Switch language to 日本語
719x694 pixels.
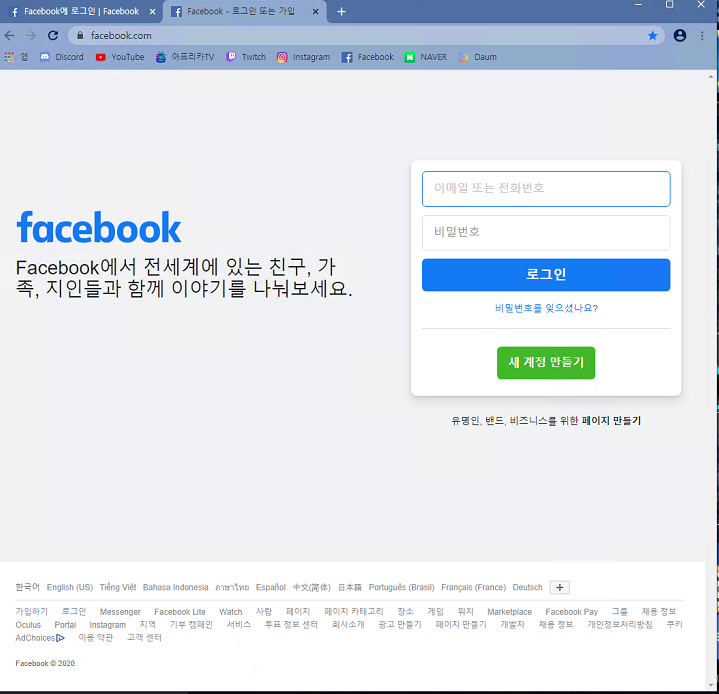click(349, 587)
